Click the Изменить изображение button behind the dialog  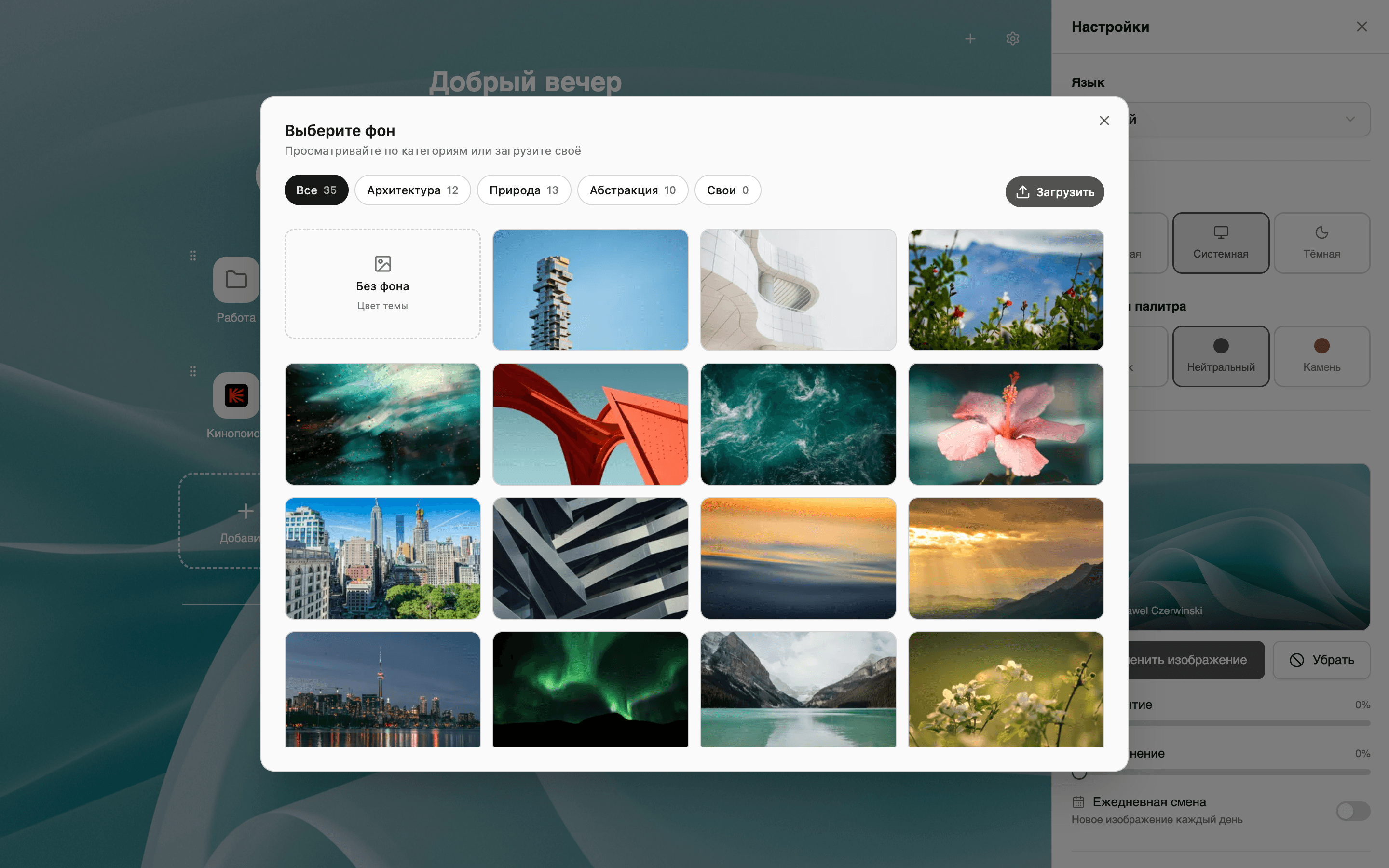point(1196,660)
